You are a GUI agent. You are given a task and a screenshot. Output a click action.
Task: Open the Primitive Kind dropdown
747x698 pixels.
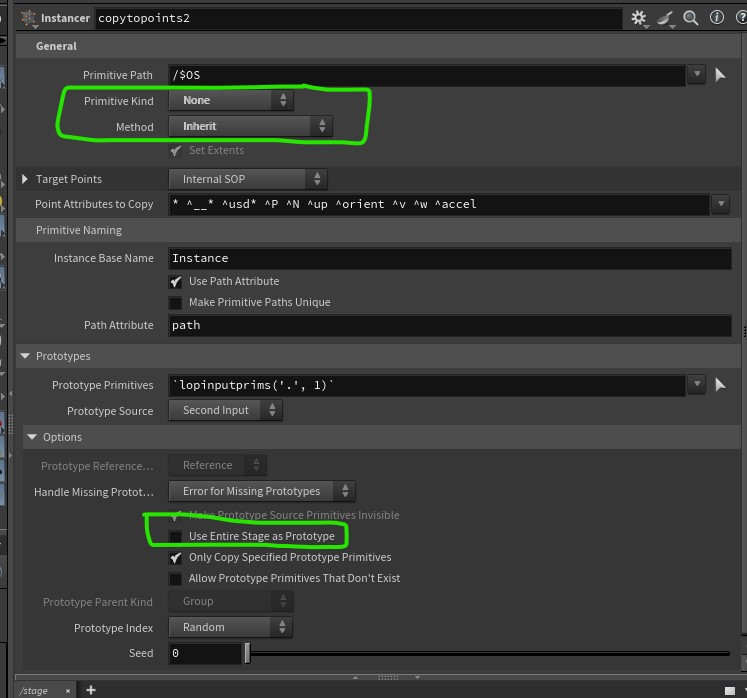tap(231, 101)
